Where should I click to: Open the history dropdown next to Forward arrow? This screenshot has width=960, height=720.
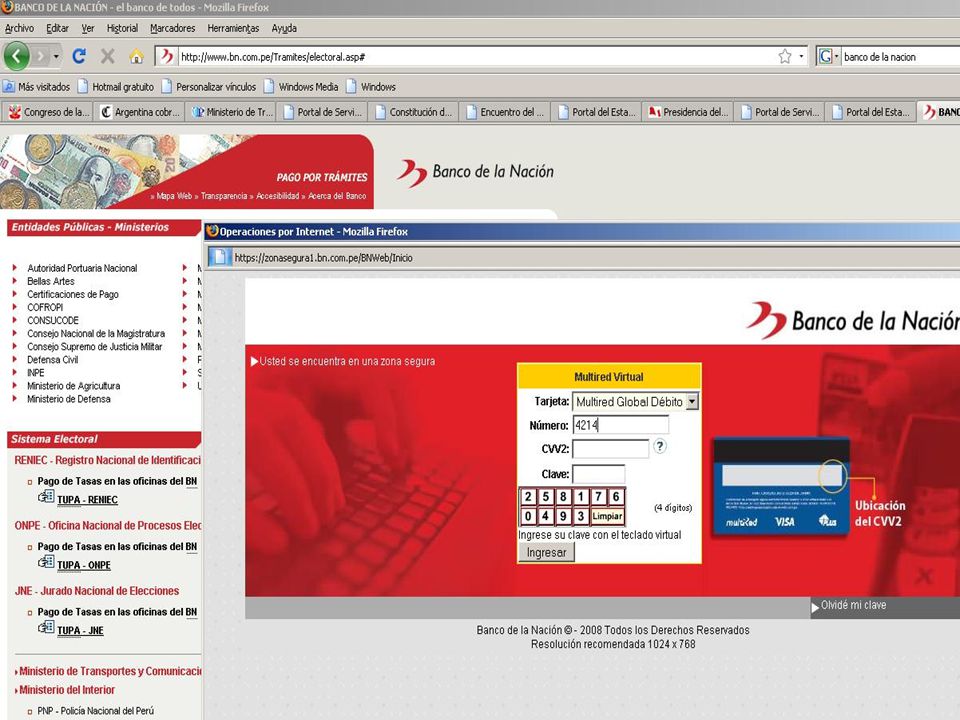click(x=56, y=57)
